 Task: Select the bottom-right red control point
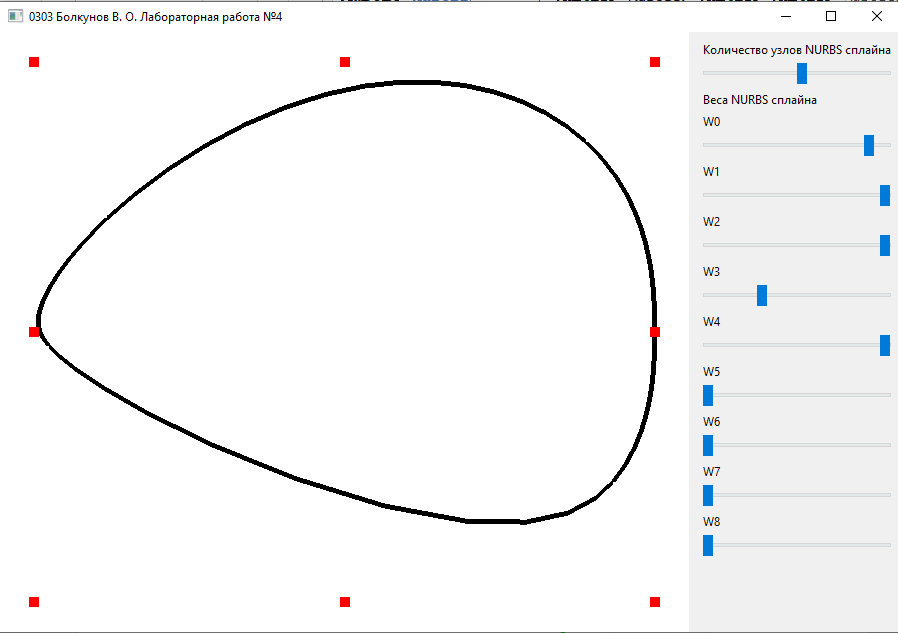click(x=655, y=601)
